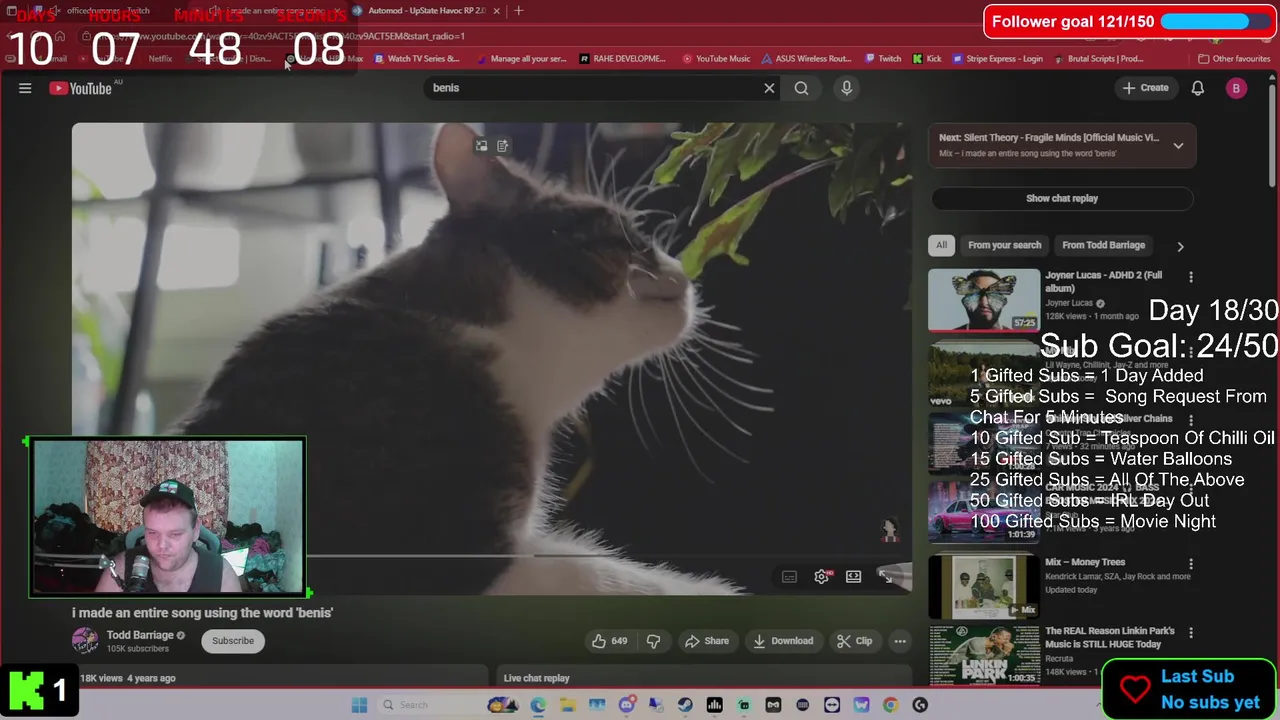Open the Windows Start menu
Image resolution: width=1280 pixels, height=720 pixels.
click(x=359, y=705)
